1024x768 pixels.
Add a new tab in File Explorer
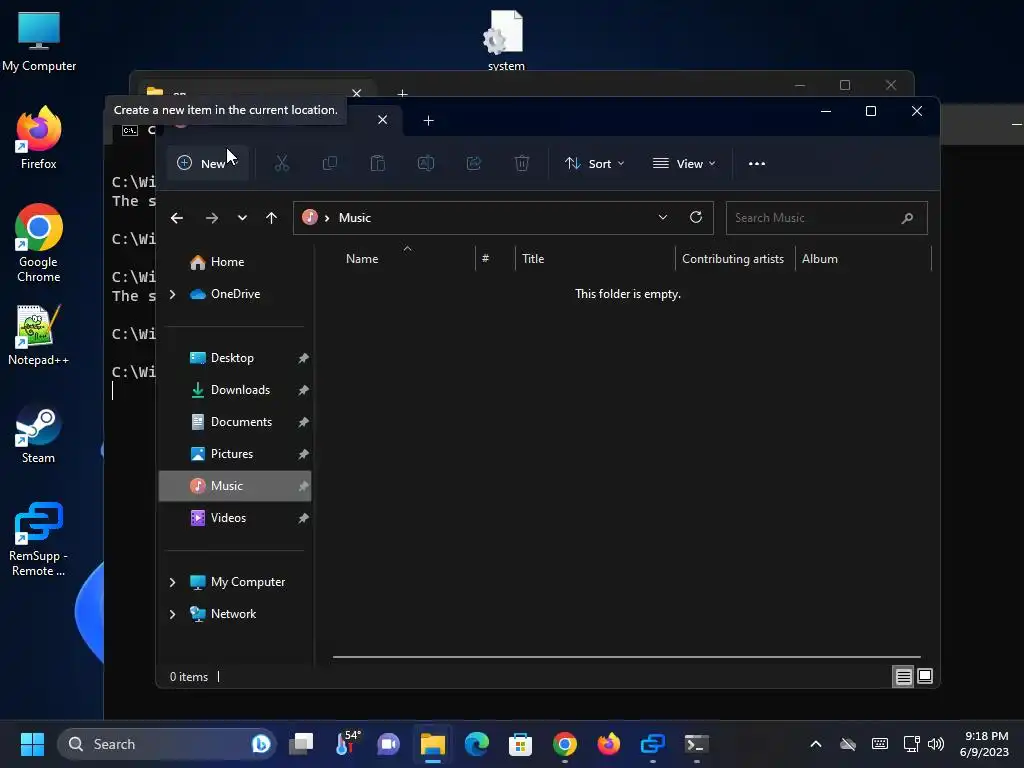[428, 120]
